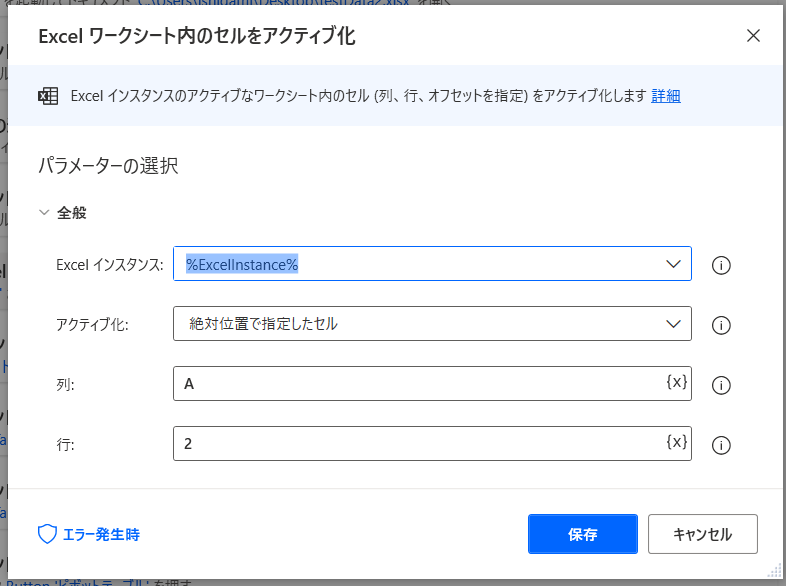Screen dimensions: 786x586
Task: Click the info icon beside アクティブ化 dropdown
Action: (720, 325)
